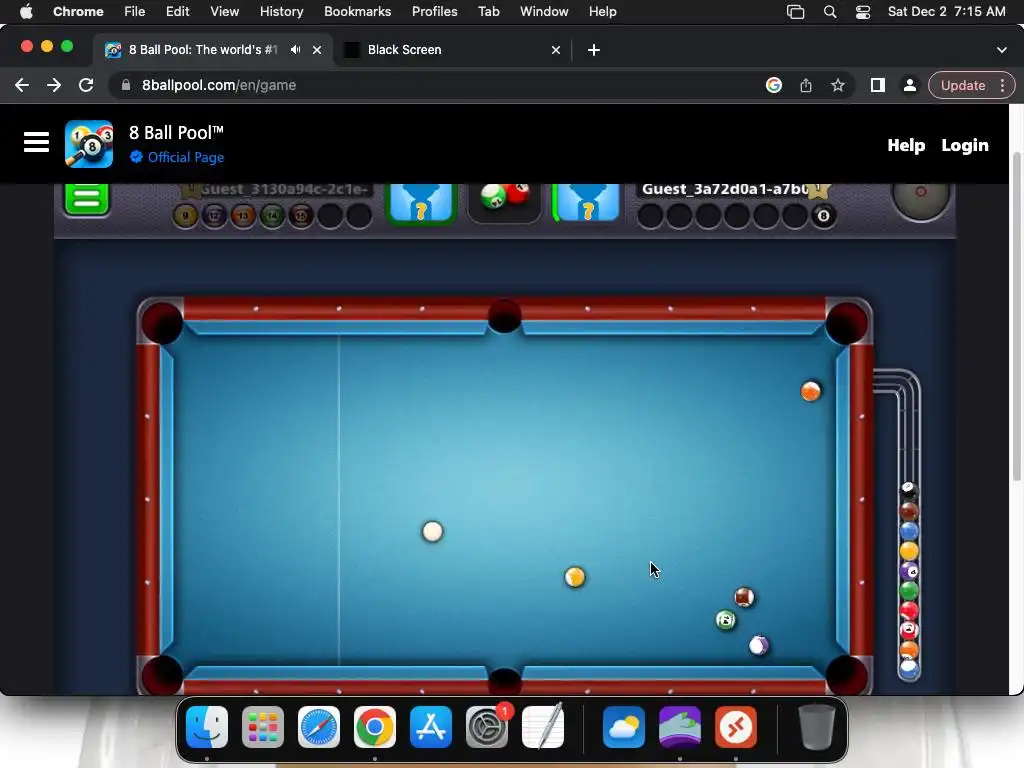The width and height of the screenshot is (1024, 768).
Task: Click the date and time in menu bar
Action: coord(946,11)
